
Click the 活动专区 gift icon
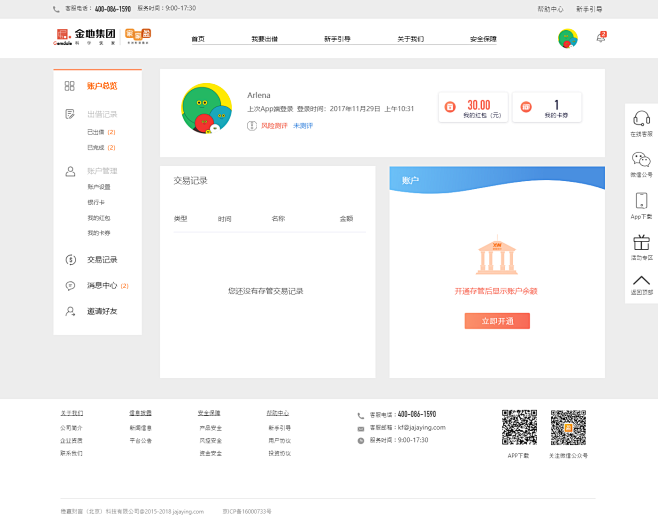tap(641, 243)
